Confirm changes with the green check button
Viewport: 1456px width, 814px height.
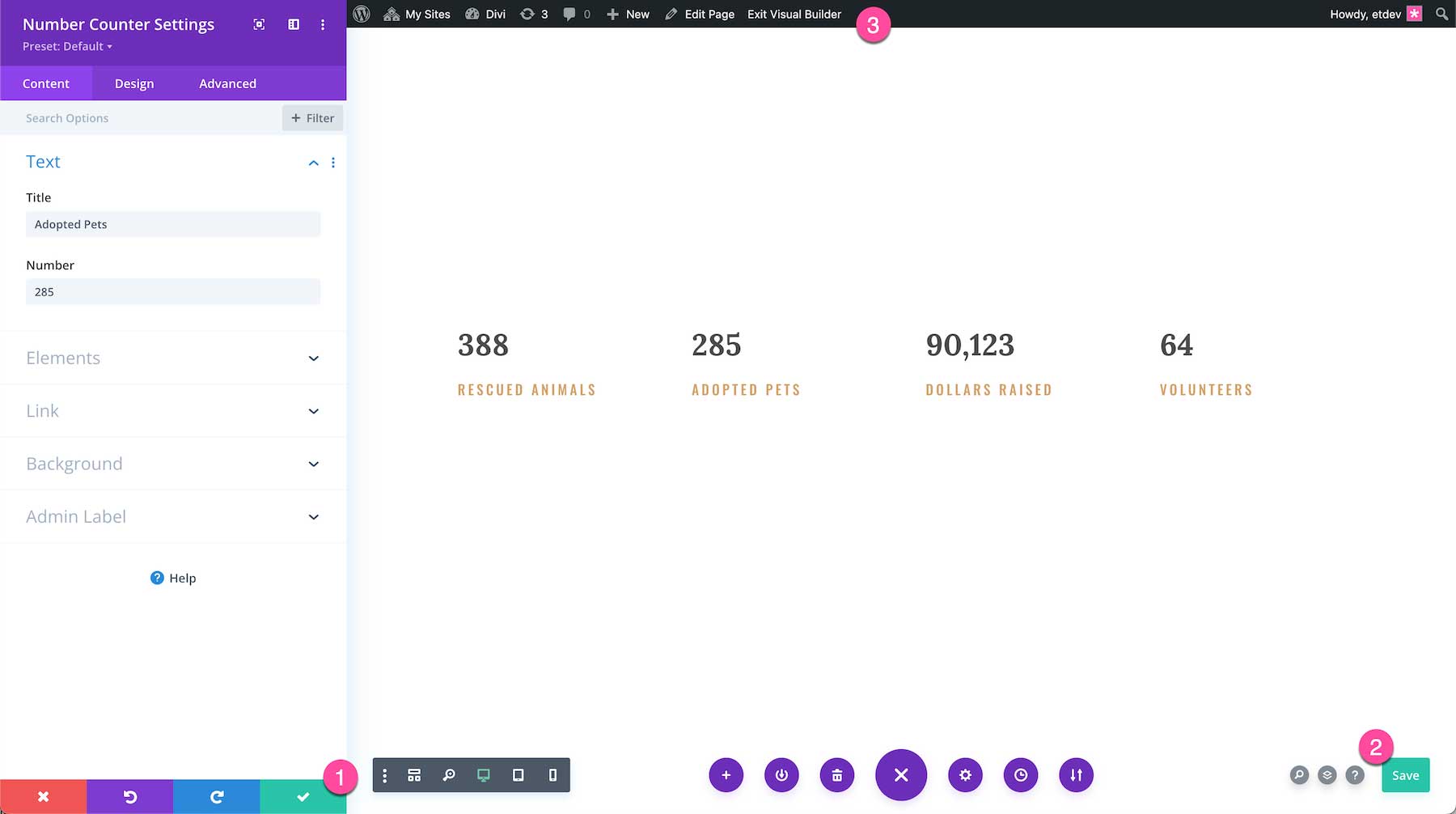click(303, 797)
